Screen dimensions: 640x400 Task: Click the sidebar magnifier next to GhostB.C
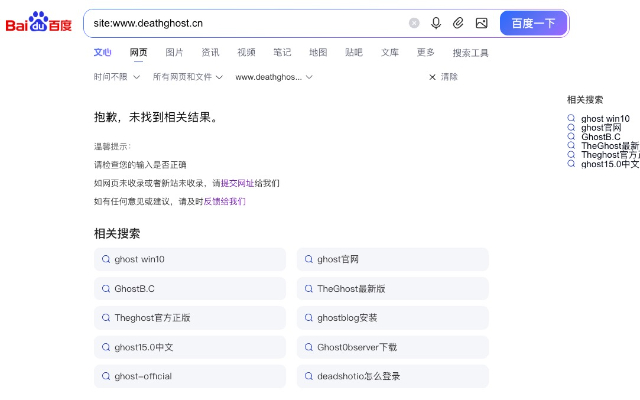coord(571,136)
